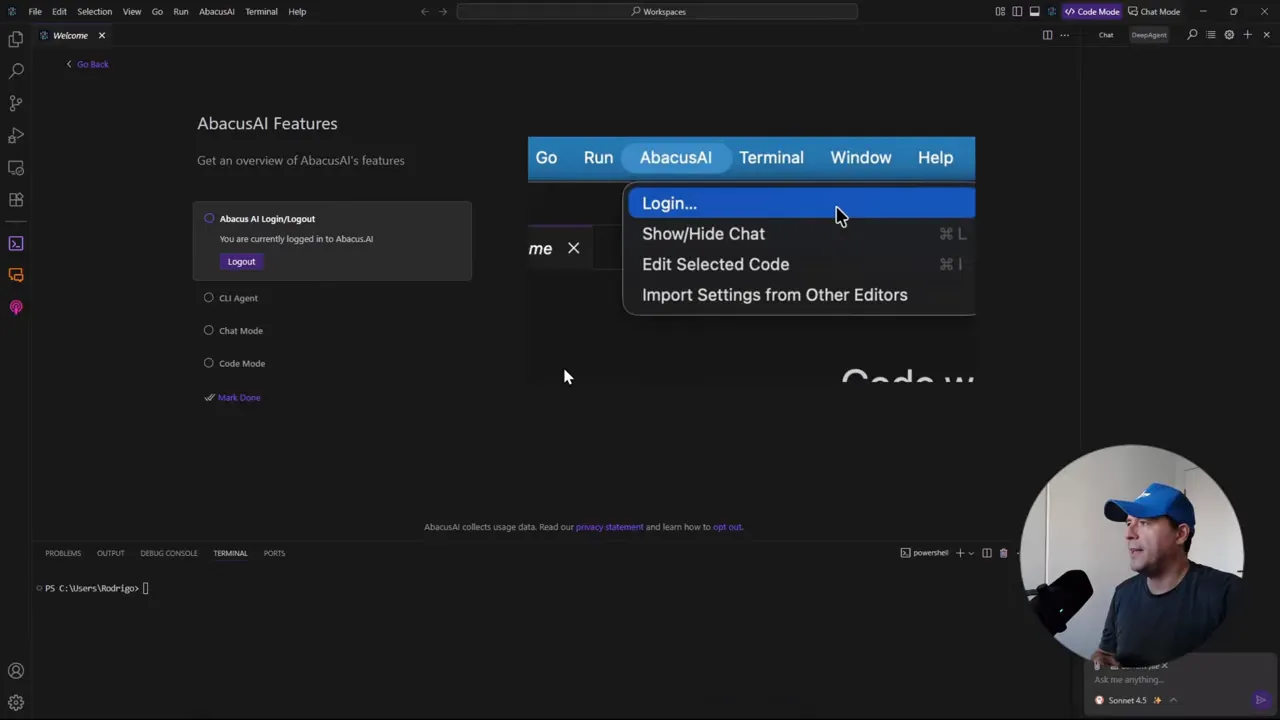Open the Run and Debug view
This screenshot has height=720, width=1280.
pos(16,135)
